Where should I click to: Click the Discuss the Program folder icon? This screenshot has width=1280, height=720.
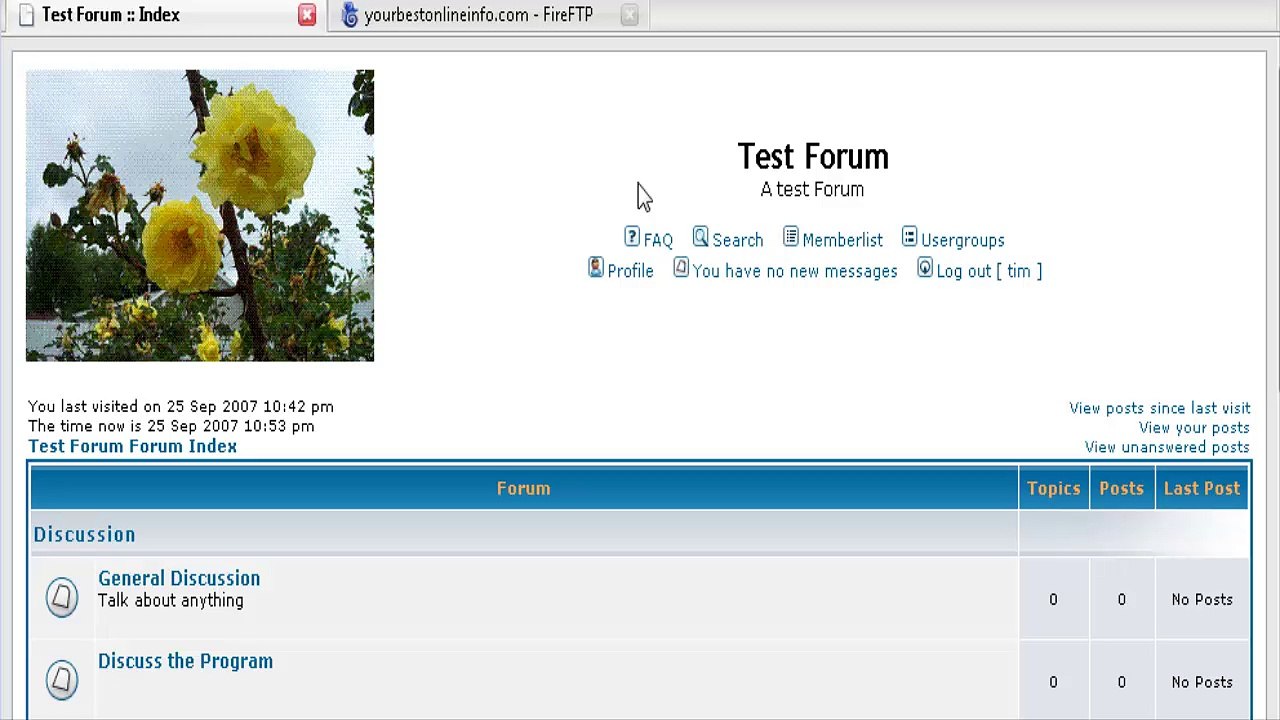point(61,680)
